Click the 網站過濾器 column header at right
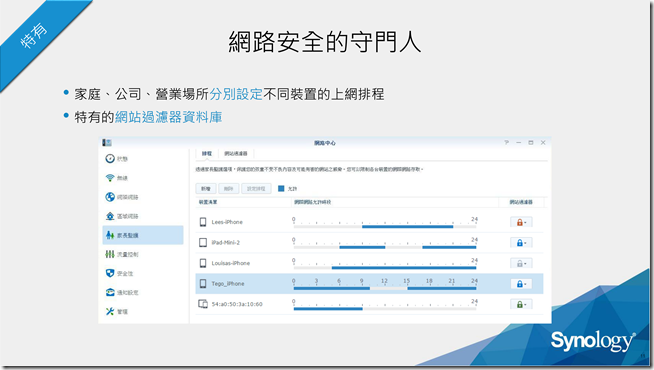654x370 pixels. pyautogui.click(x=521, y=202)
